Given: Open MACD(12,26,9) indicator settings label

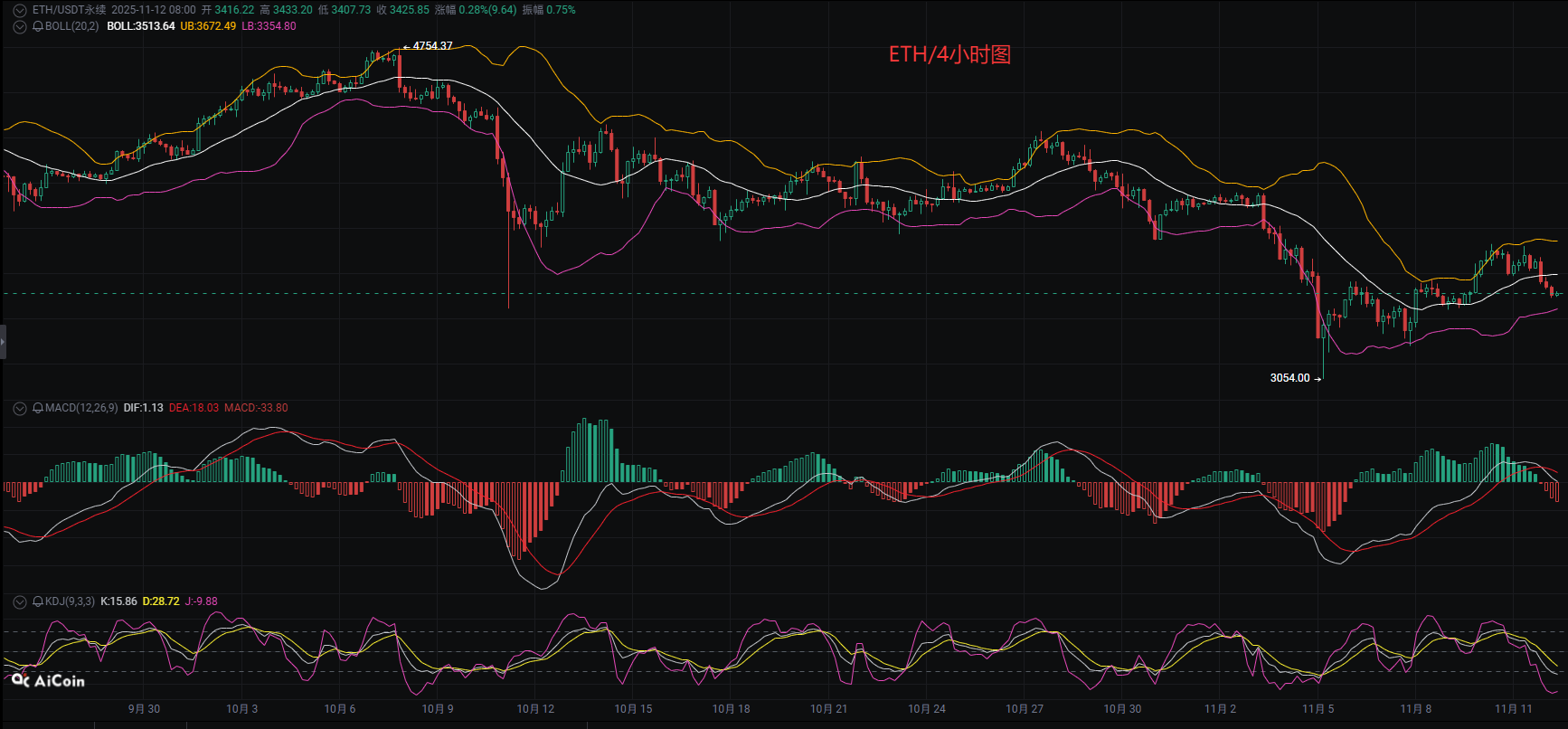Looking at the screenshot, I should click(81, 408).
